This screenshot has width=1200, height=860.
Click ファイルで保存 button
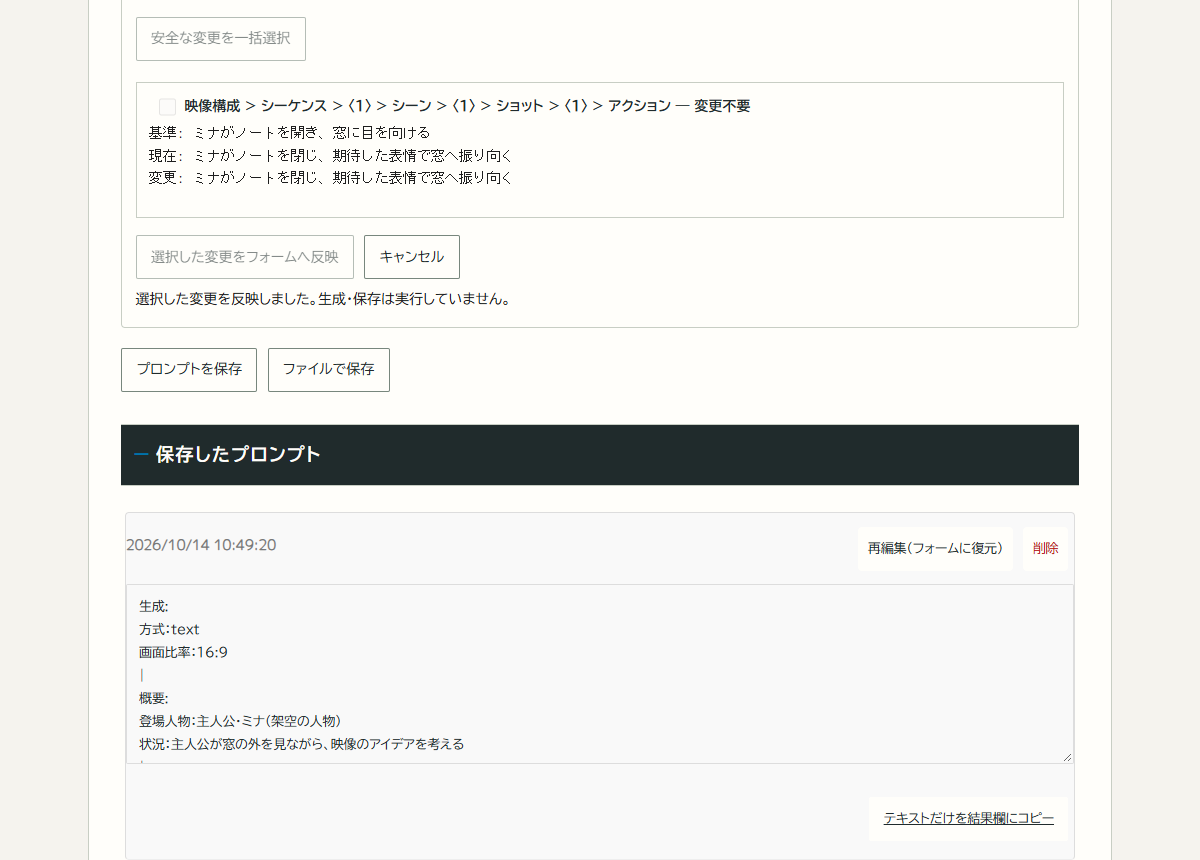coord(329,370)
